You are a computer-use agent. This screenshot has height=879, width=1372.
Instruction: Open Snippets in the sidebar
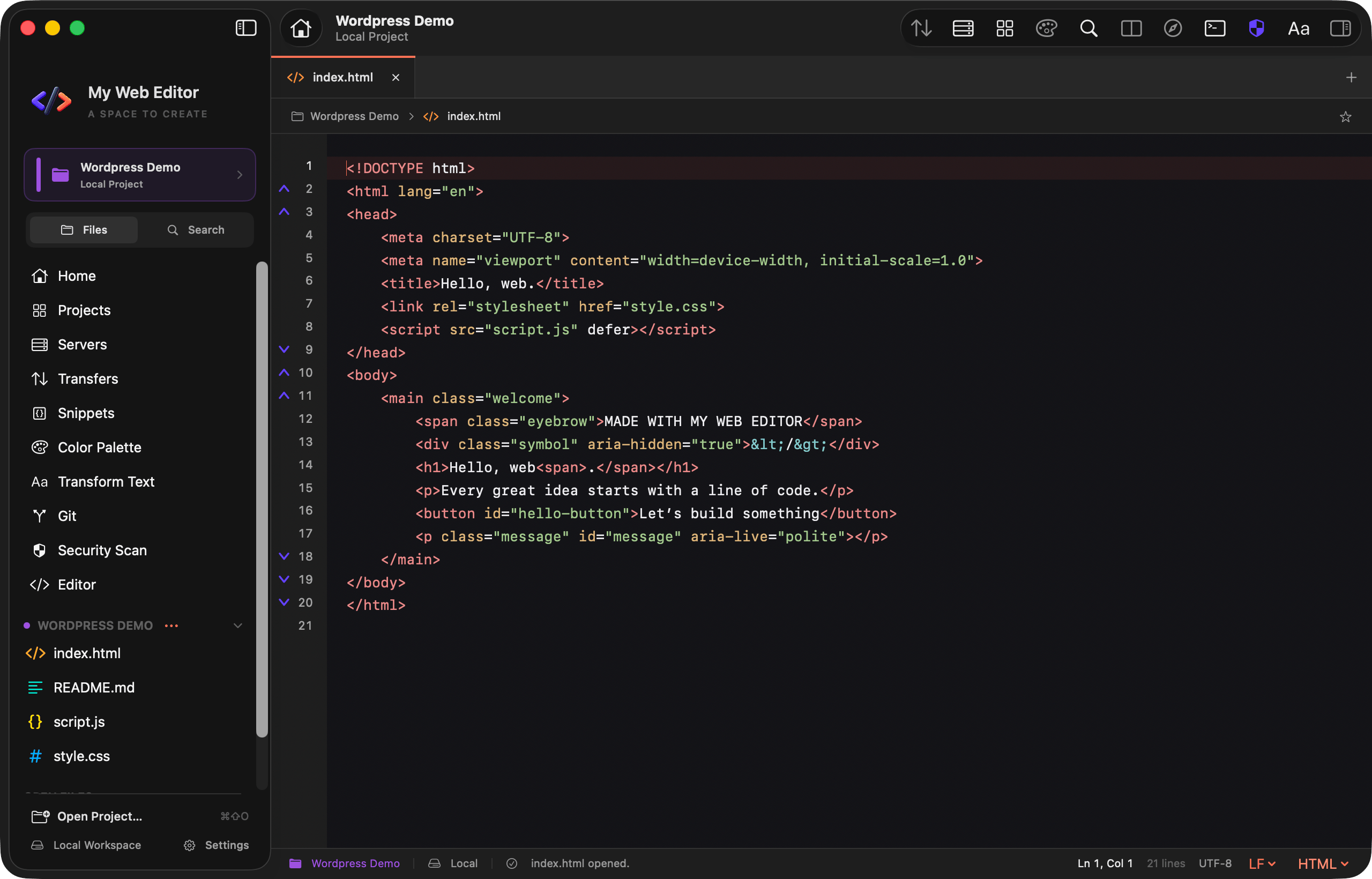point(86,413)
